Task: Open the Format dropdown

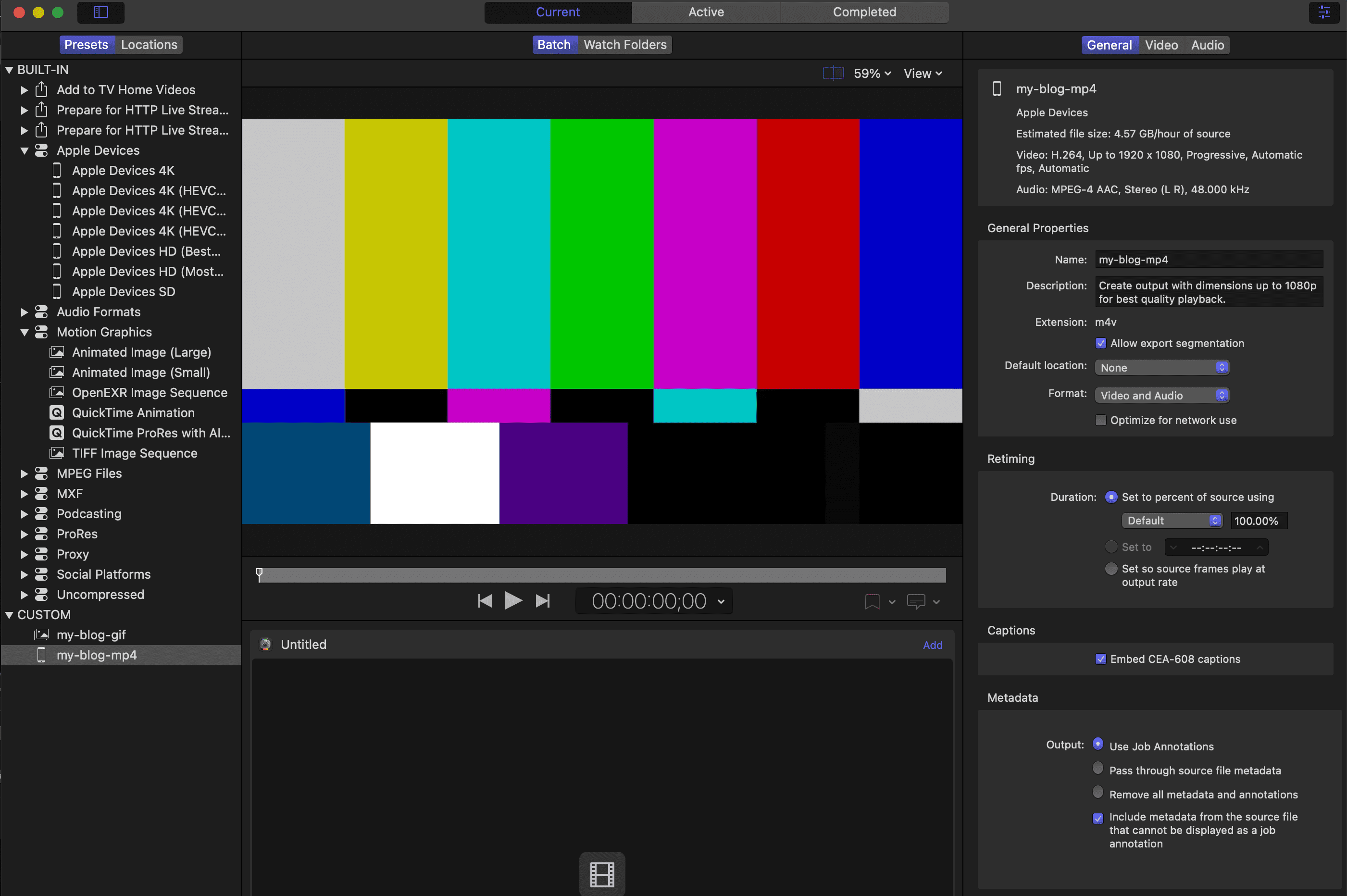Action: (1161, 396)
